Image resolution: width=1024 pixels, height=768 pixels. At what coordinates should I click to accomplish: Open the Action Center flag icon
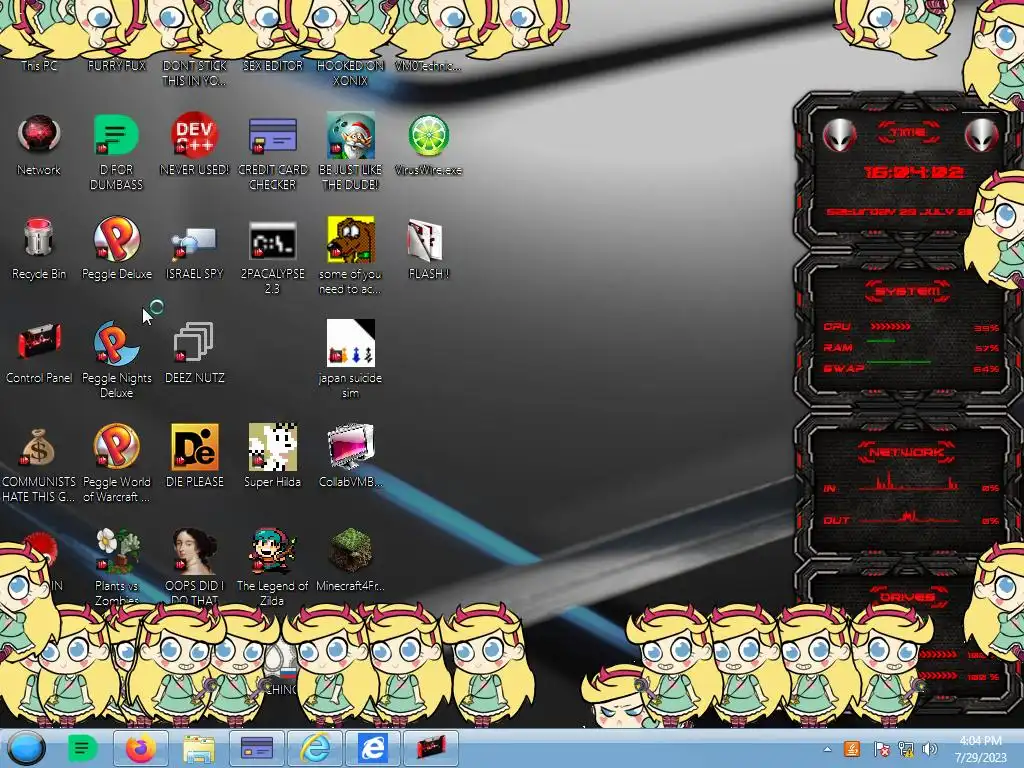point(881,749)
